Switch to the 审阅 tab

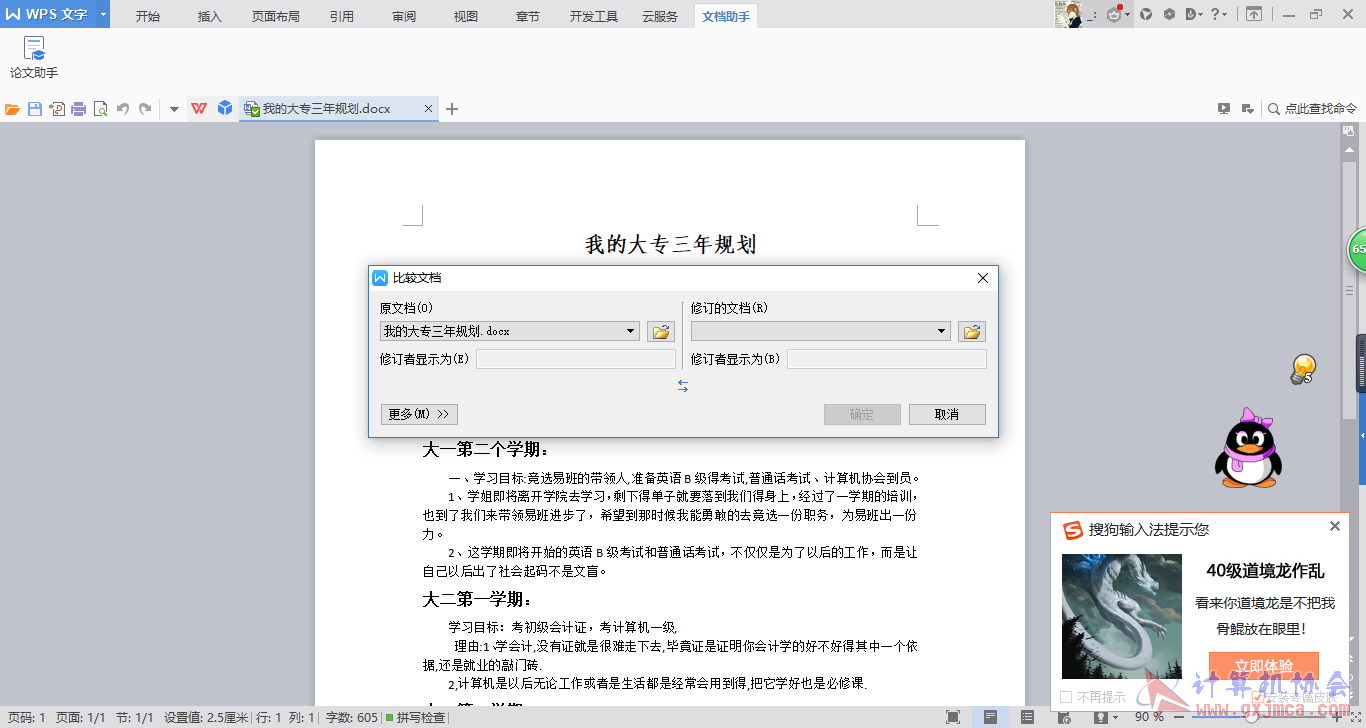404,16
